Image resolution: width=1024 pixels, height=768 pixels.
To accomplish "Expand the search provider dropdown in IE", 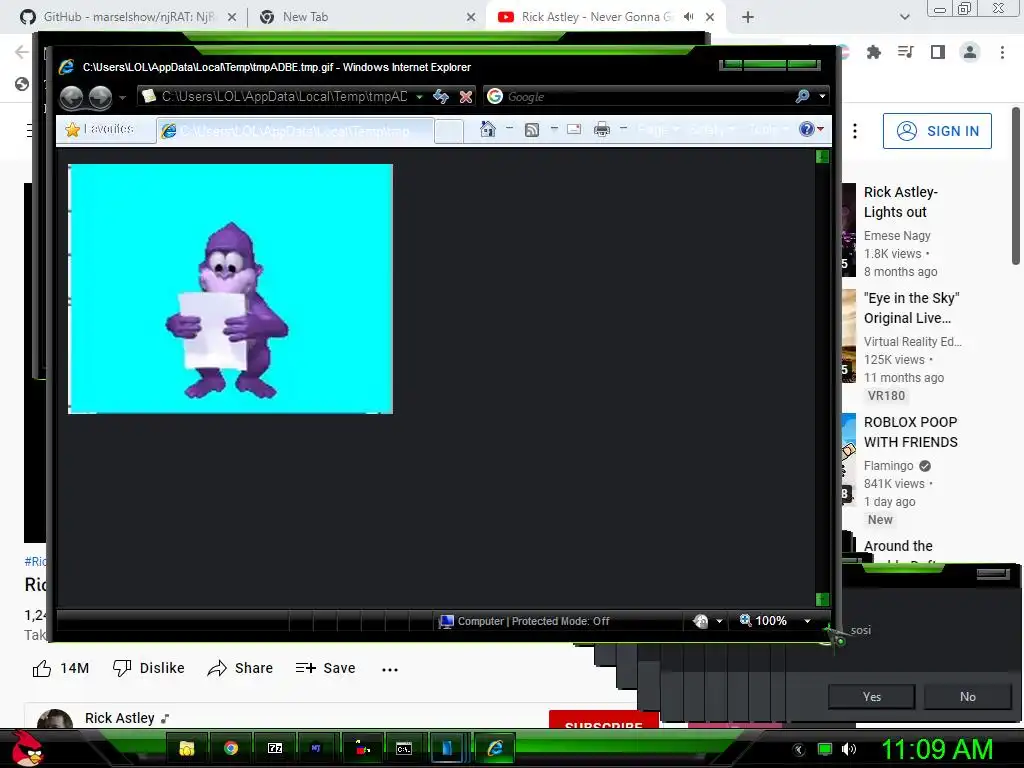I will pos(822,97).
